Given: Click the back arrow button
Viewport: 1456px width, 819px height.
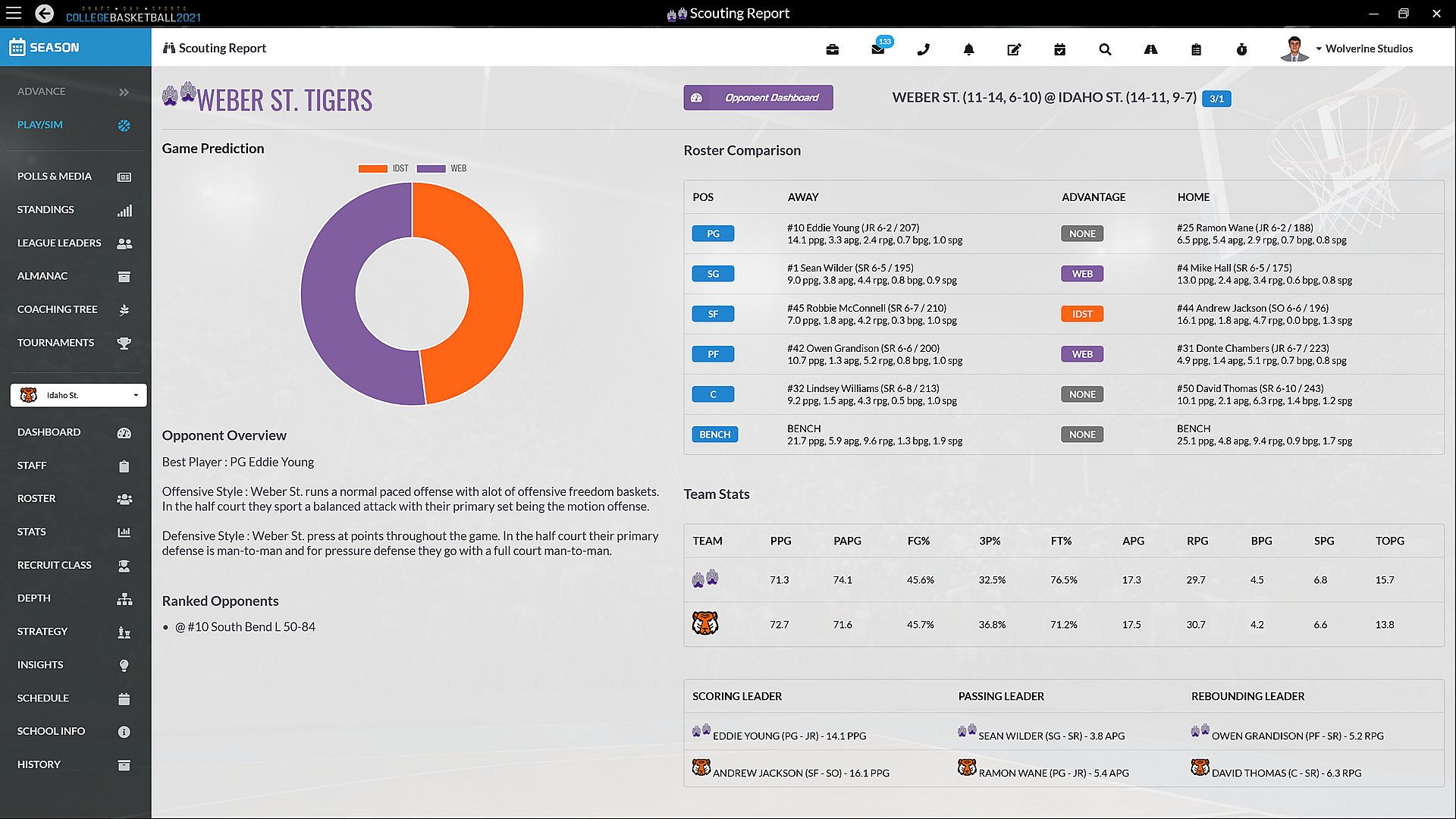Looking at the screenshot, I should pyautogui.click(x=44, y=13).
